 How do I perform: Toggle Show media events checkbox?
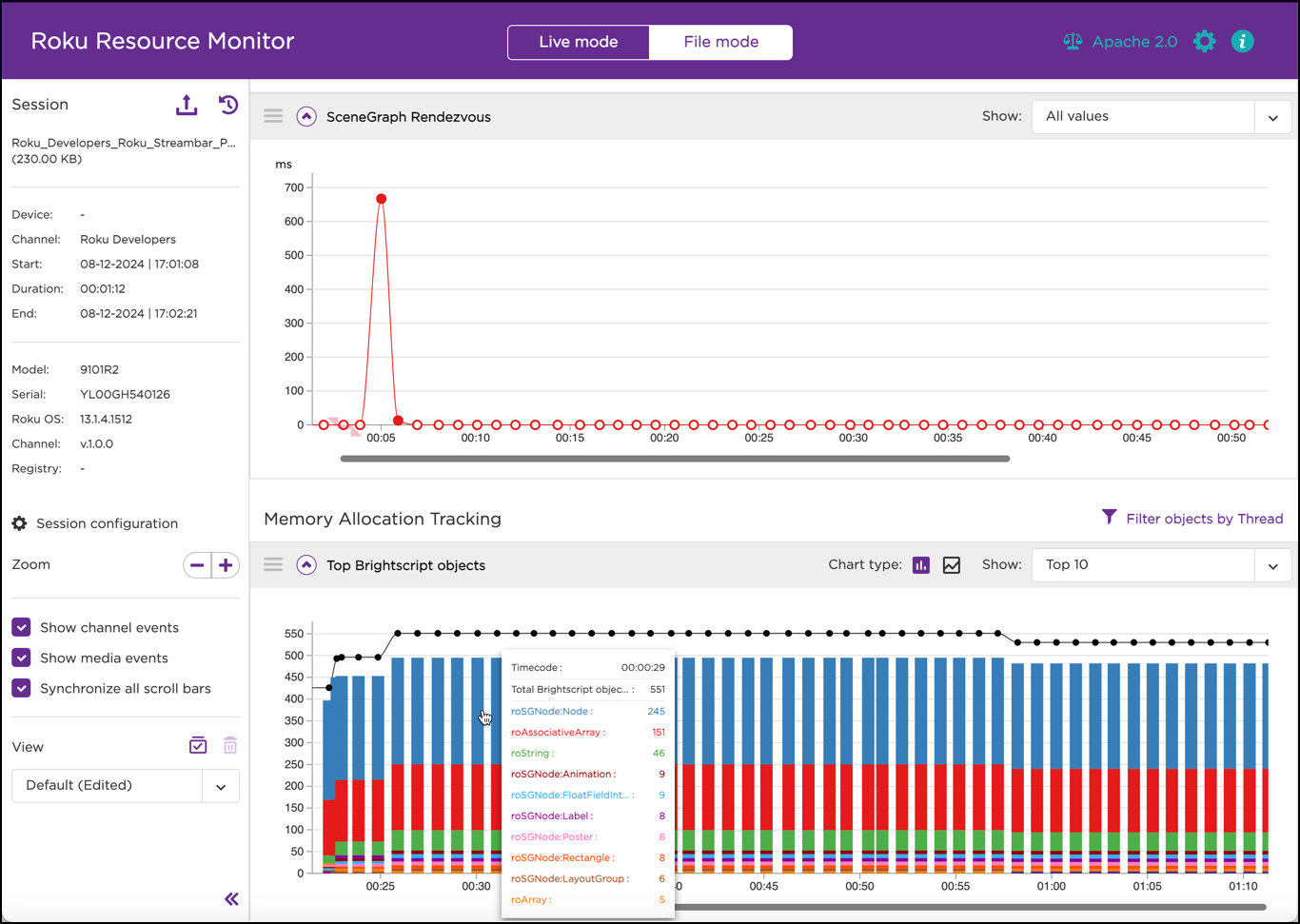21,659
